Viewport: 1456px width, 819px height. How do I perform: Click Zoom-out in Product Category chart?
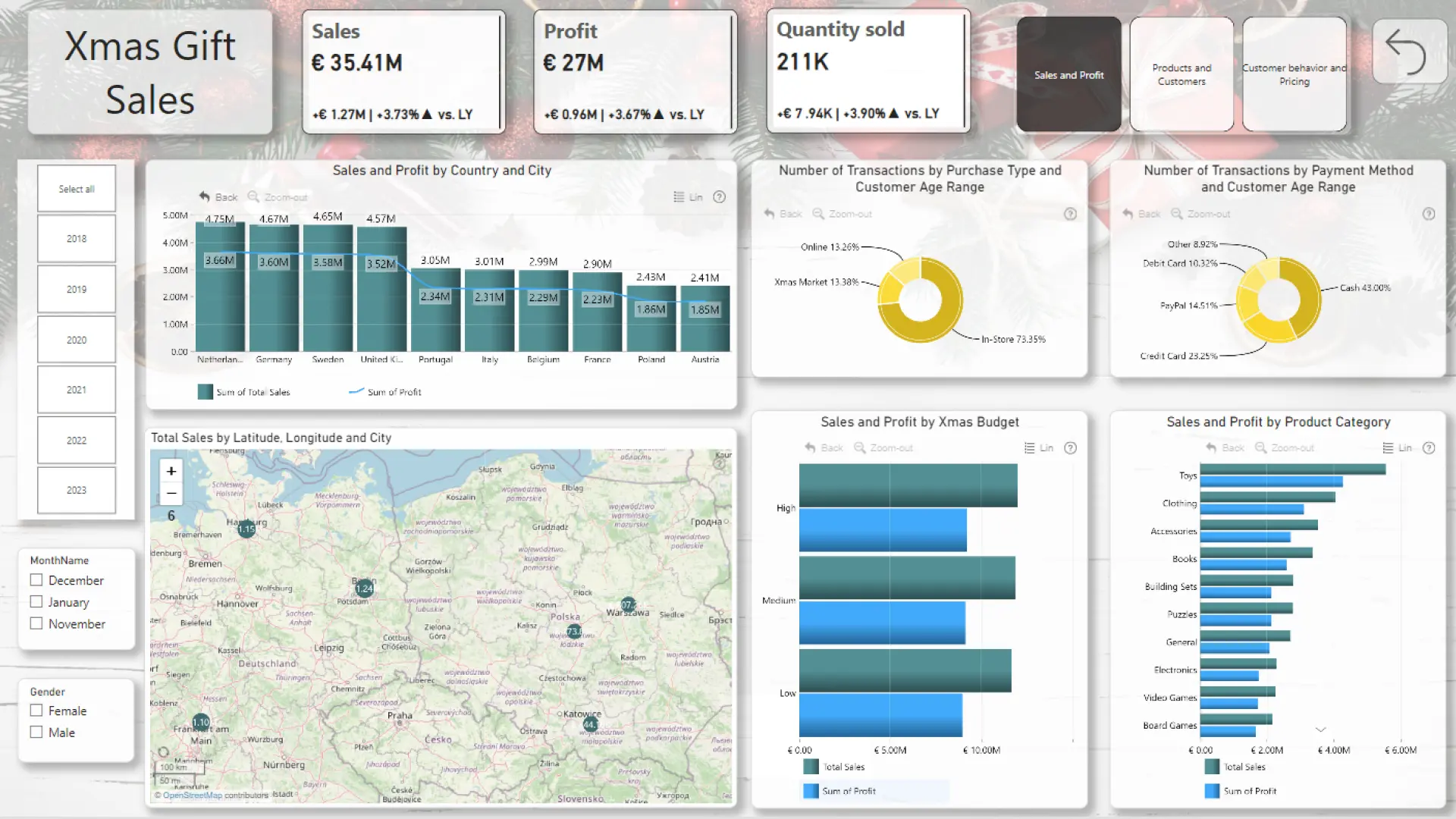click(x=1284, y=447)
